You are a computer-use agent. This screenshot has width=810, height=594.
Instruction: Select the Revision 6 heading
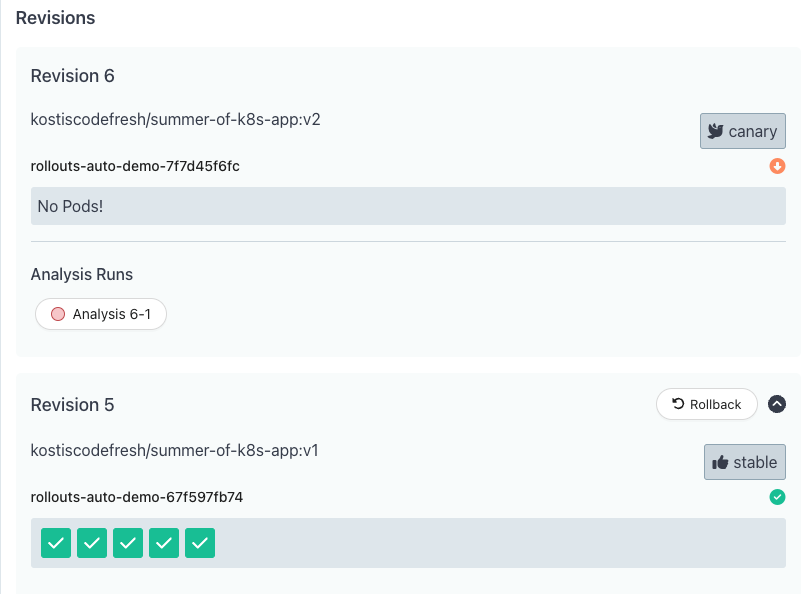click(x=73, y=76)
